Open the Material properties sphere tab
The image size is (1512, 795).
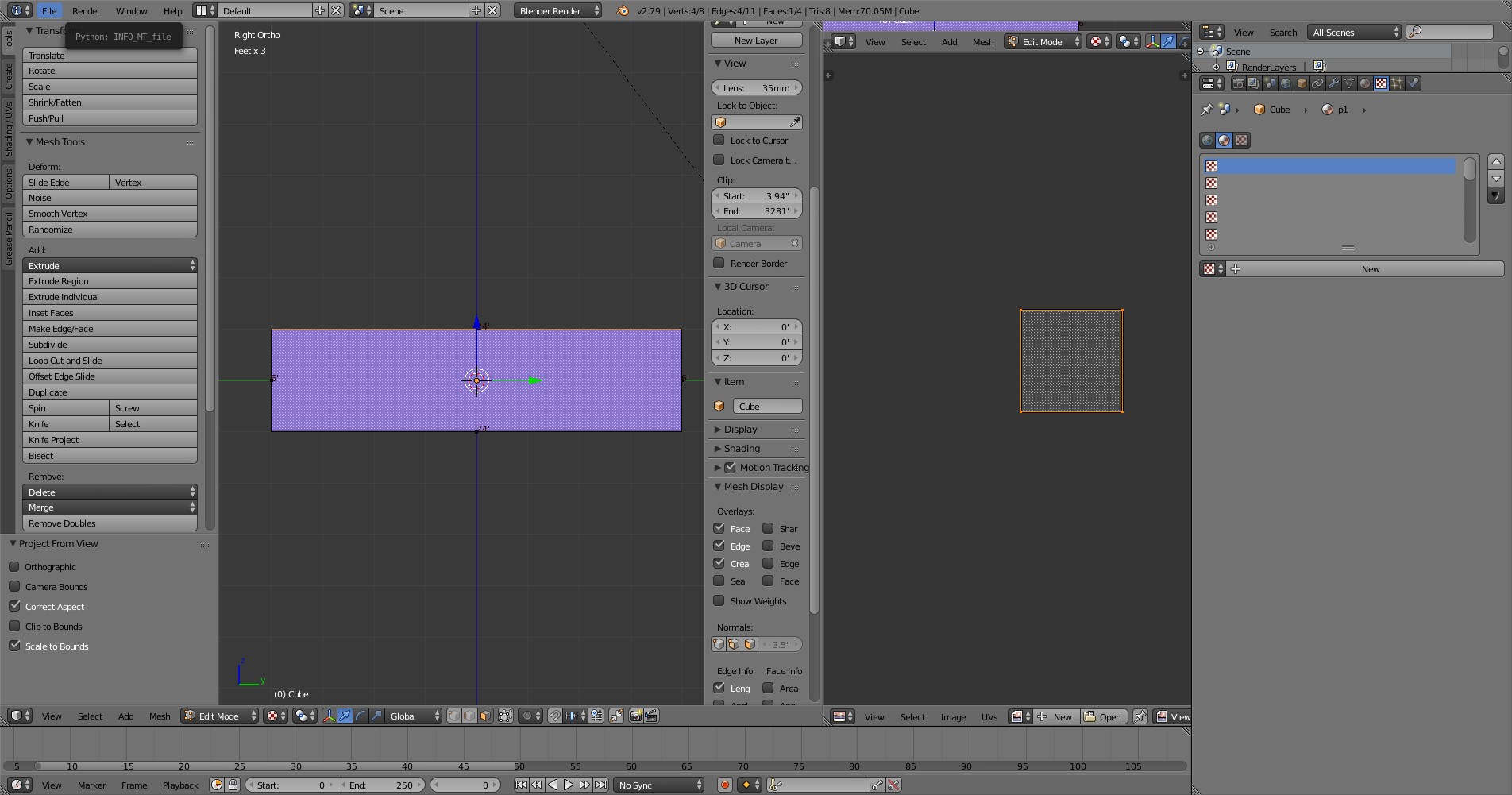[1365, 83]
